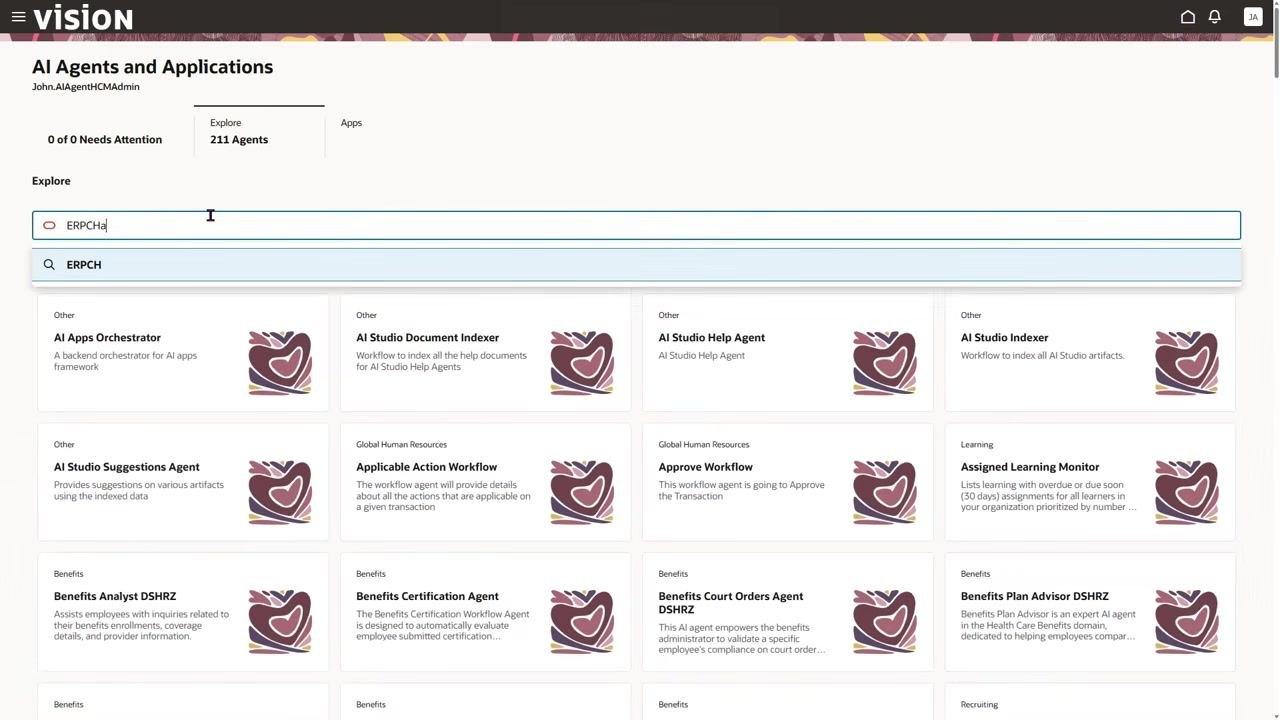
Task: Open the AI Studio Suggestions Agent
Action: click(x=127, y=467)
